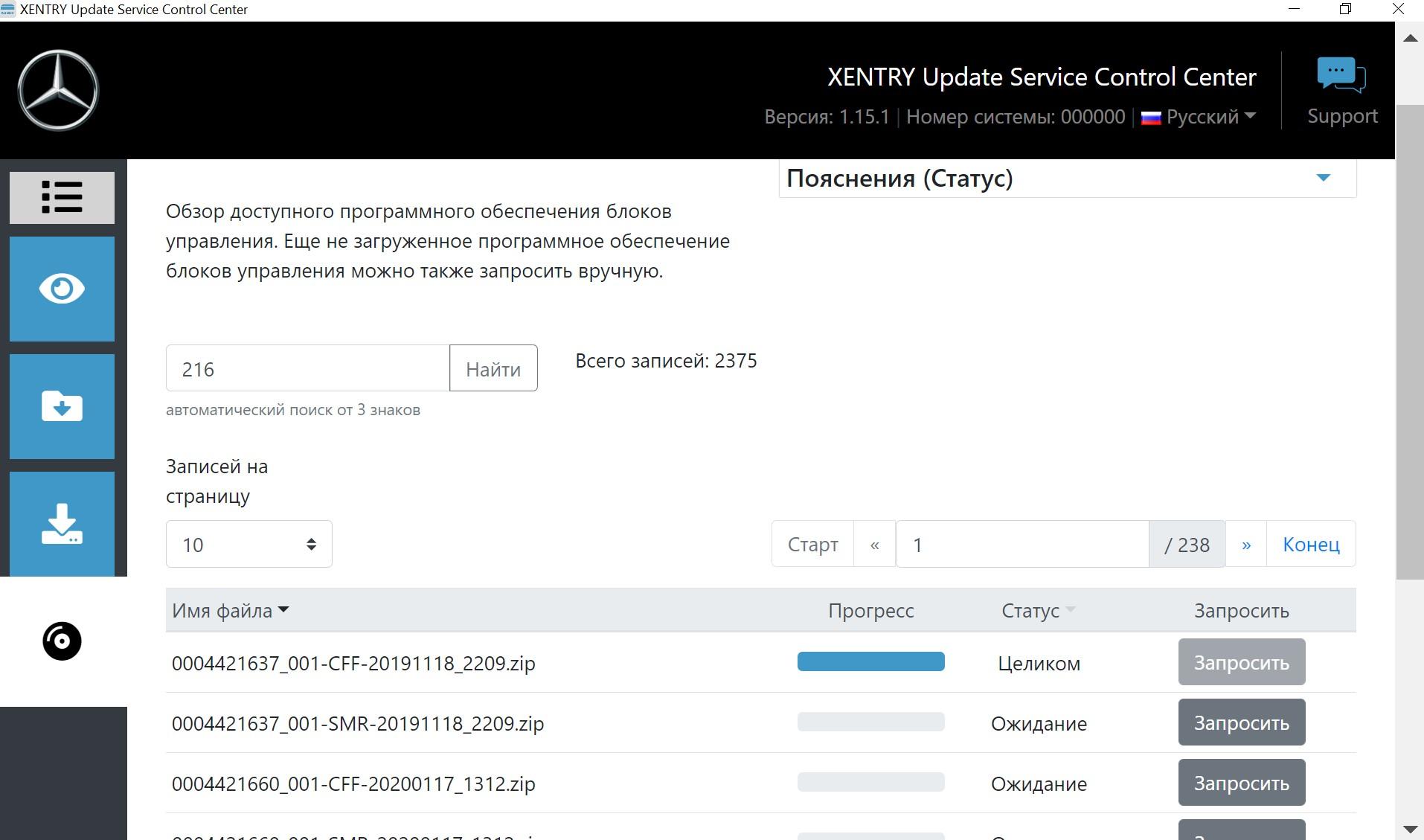This screenshot has width=1424, height=840.
Task: Jump to last page via Конец
Action: pyautogui.click(x=1310, y=545)
